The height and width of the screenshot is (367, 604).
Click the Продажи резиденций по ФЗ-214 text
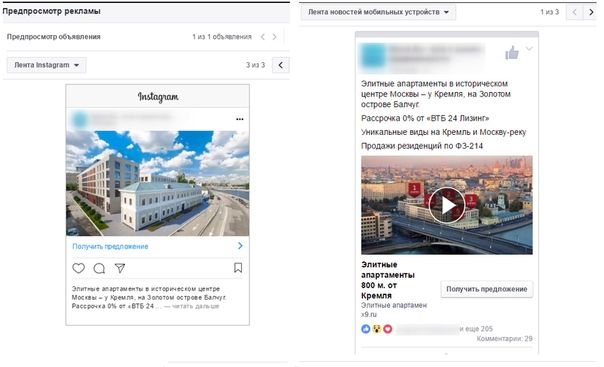pyautogui.click(x=422, y=146)
